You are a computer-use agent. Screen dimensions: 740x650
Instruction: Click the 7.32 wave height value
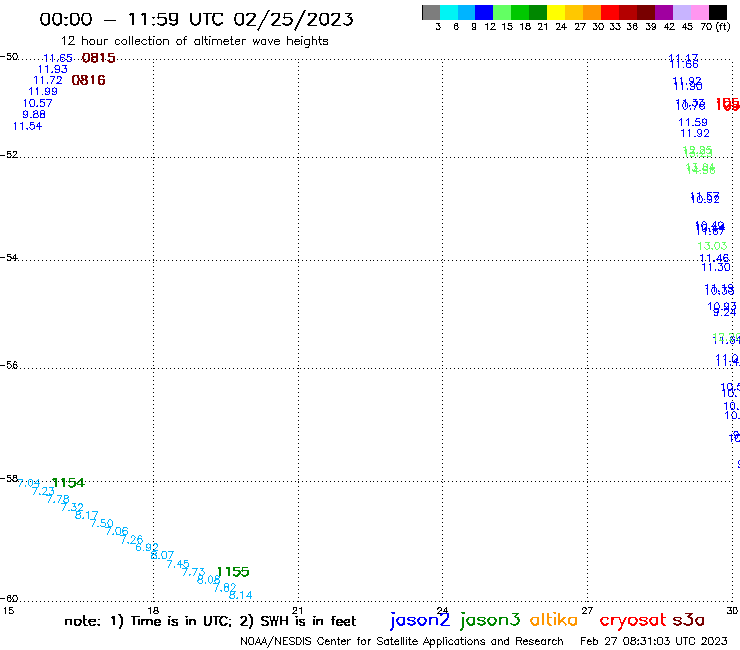click(x=72, y=507)
